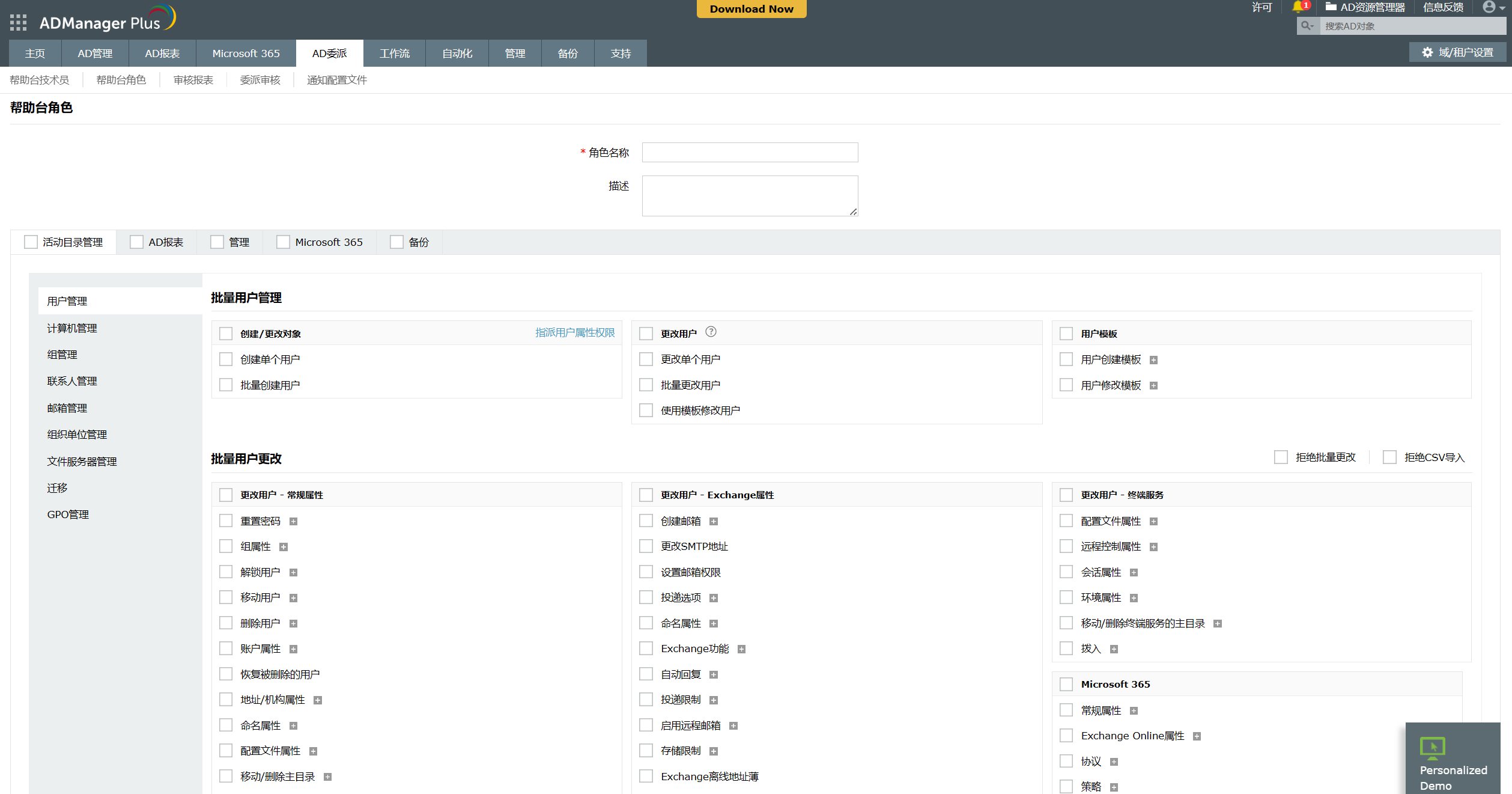The width and height of the screenshot is (1512, 794).
Task: Expand the 重置密码 plus icon
Action: tap(294, 521)
